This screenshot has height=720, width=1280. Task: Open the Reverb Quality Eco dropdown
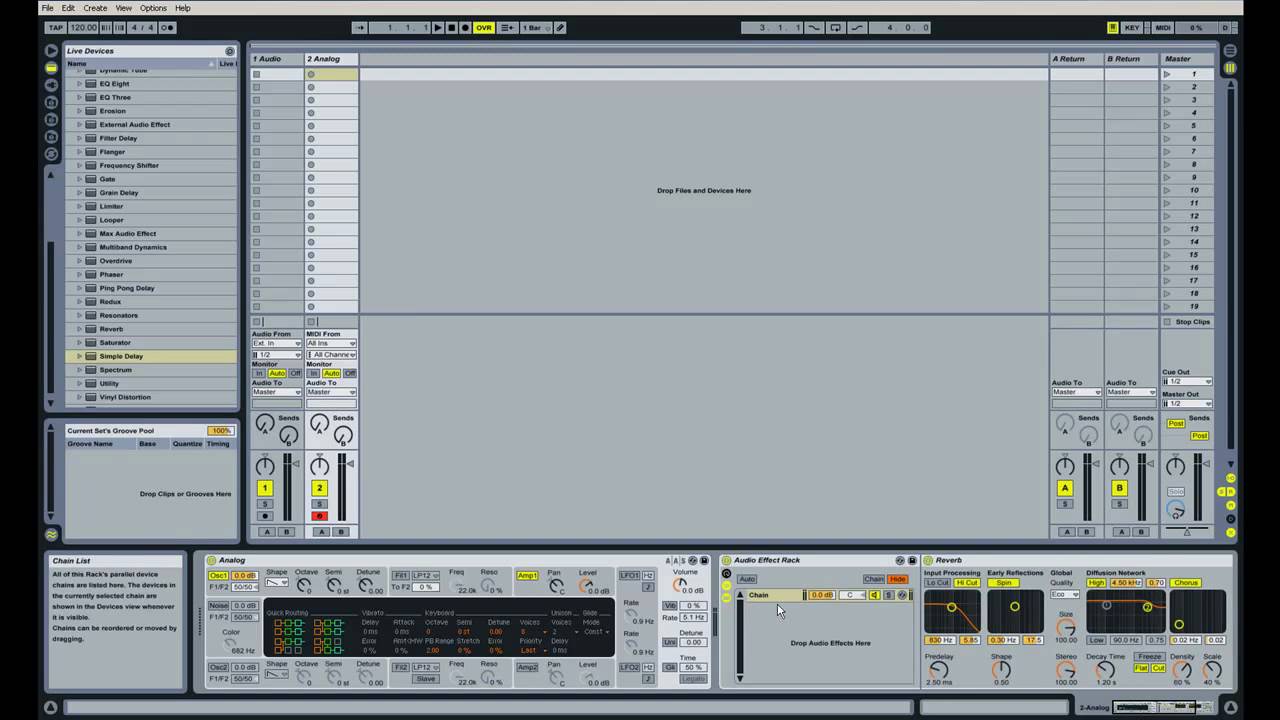coord(1065,595)
